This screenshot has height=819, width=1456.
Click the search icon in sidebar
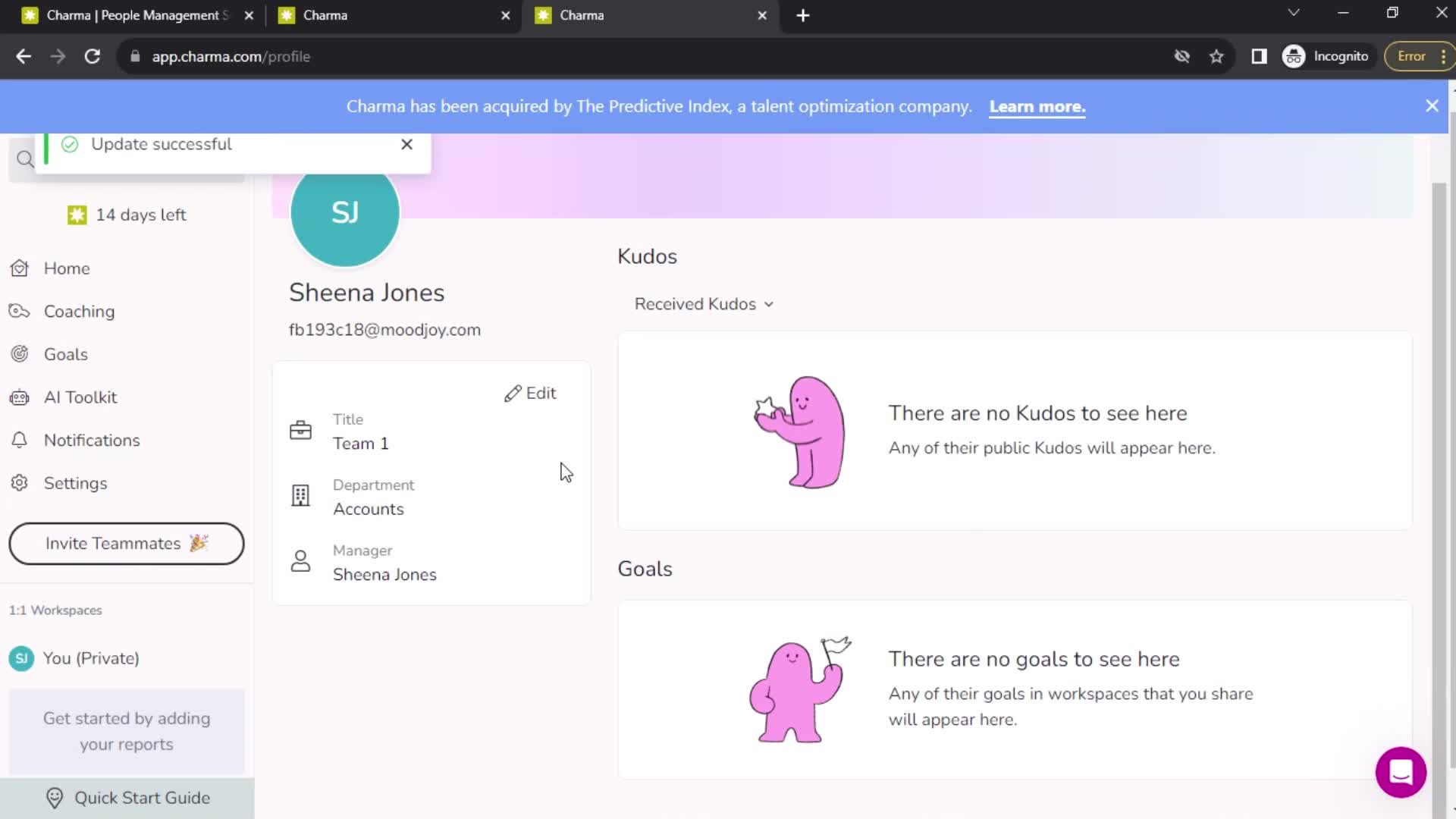click(x=25, y=159)
